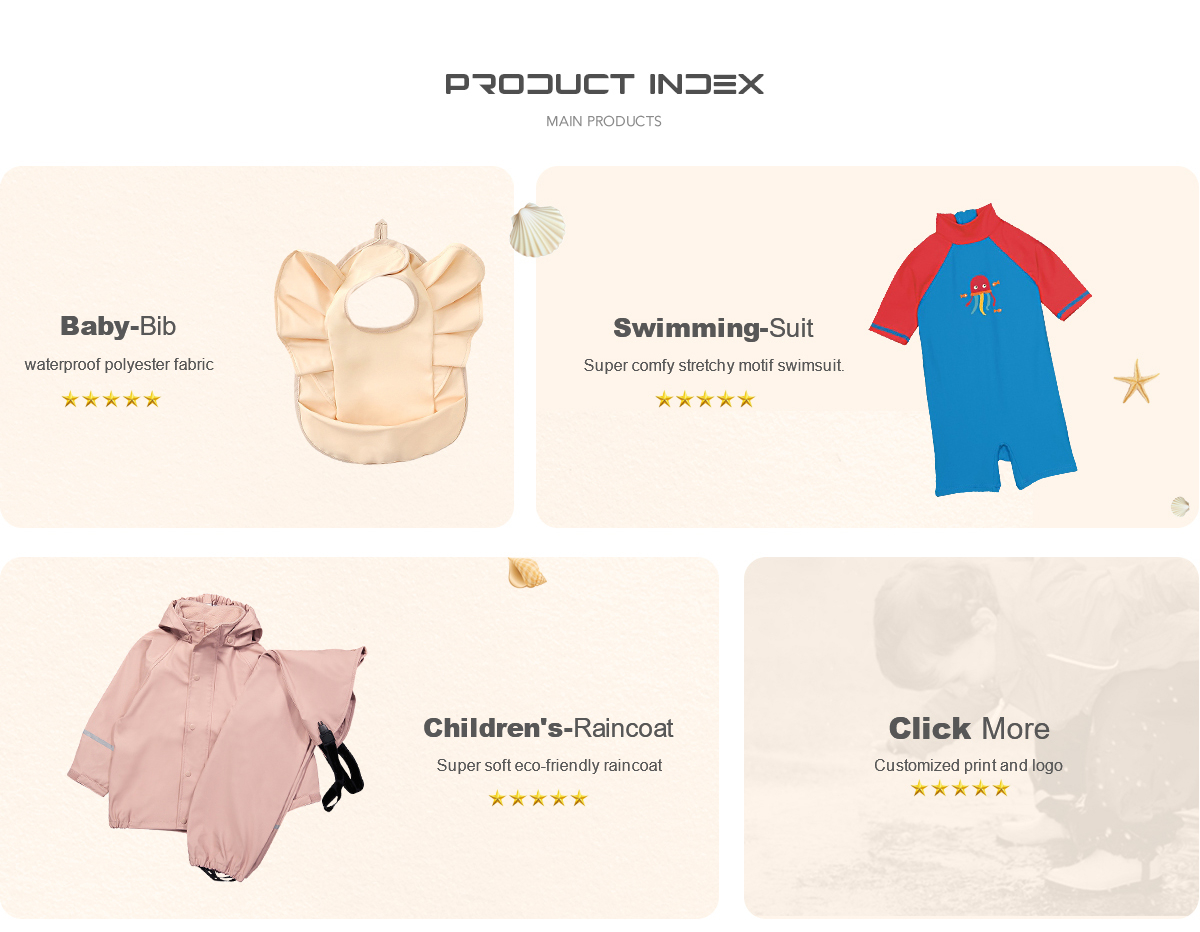Click the PRODUCT INDEX heading
Viewport: 1200px width, 932px height.
pyautogui.click(x=604, y=84)
